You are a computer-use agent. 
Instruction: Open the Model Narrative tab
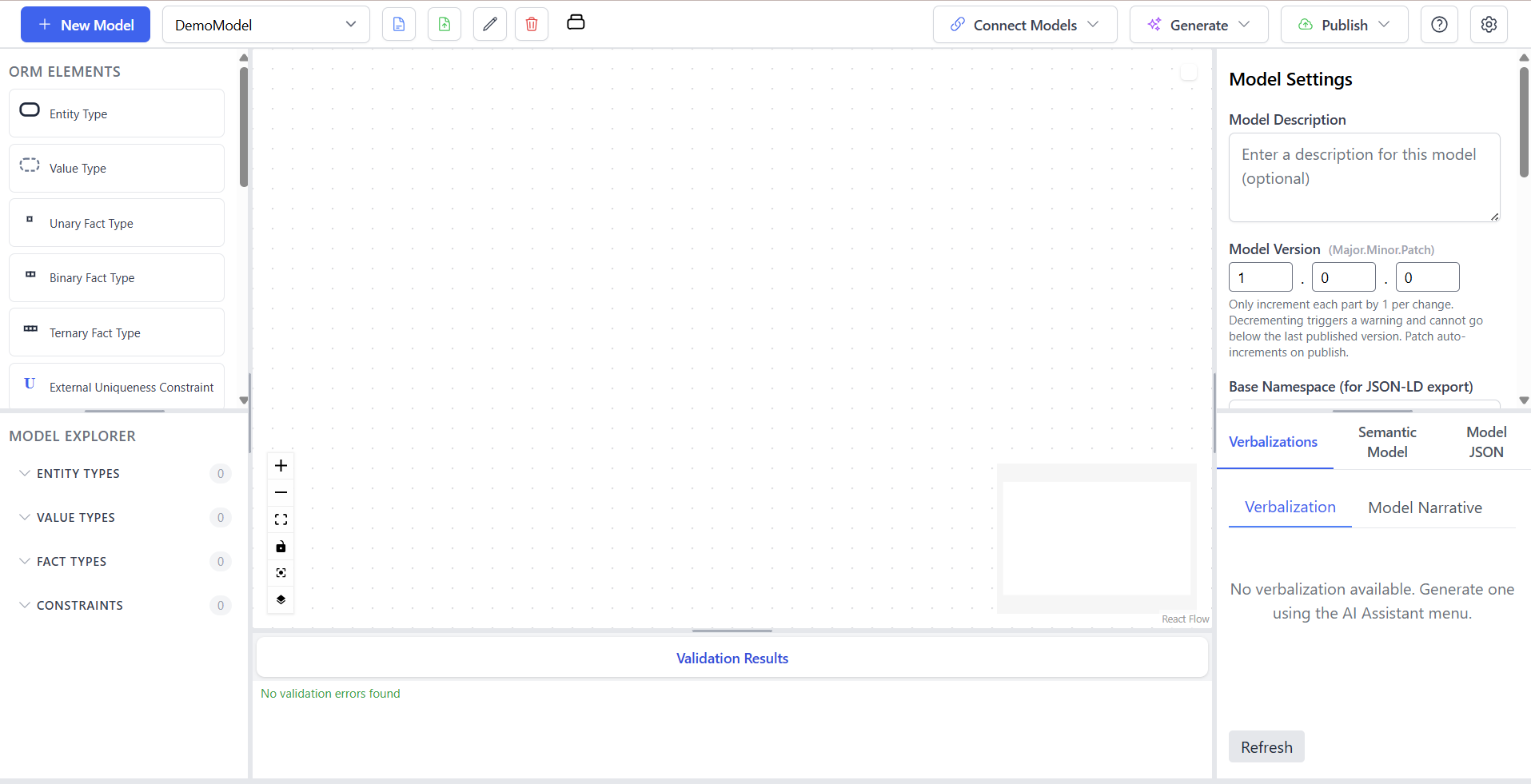coord(1425,507)
